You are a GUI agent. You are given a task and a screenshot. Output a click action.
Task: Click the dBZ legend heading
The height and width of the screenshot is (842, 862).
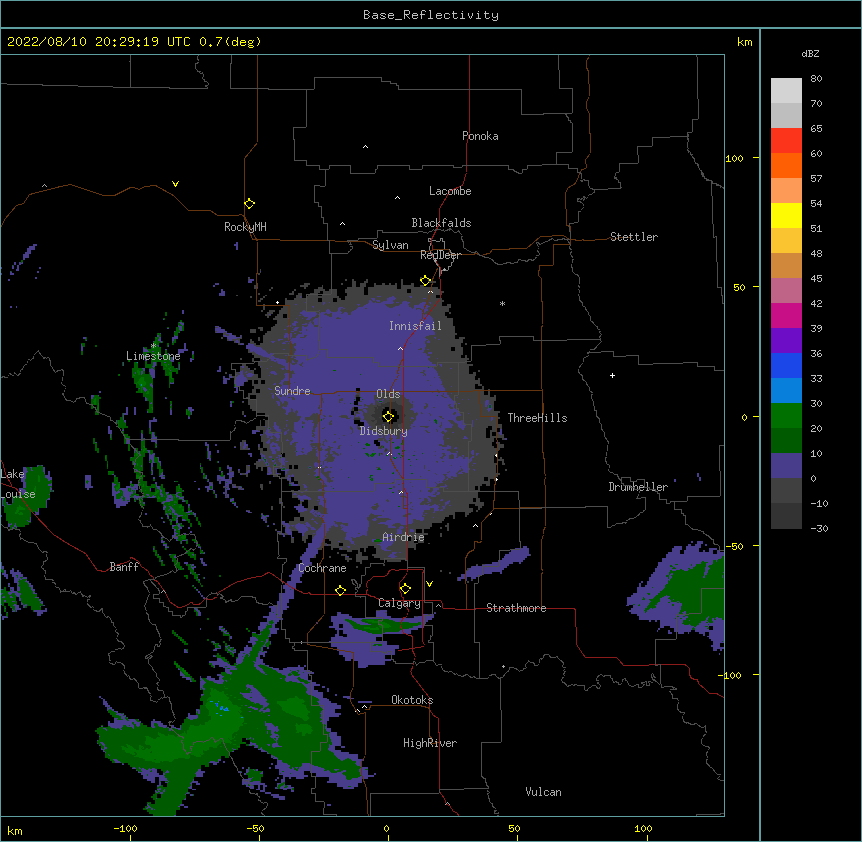pyautogui.click(x=810, y=54)
